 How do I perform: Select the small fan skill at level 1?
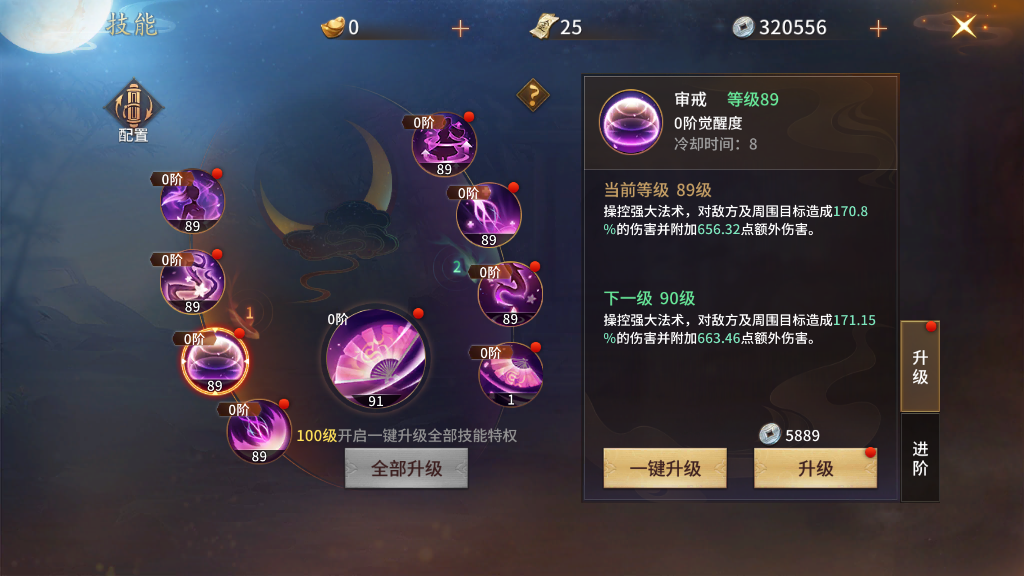511,374
